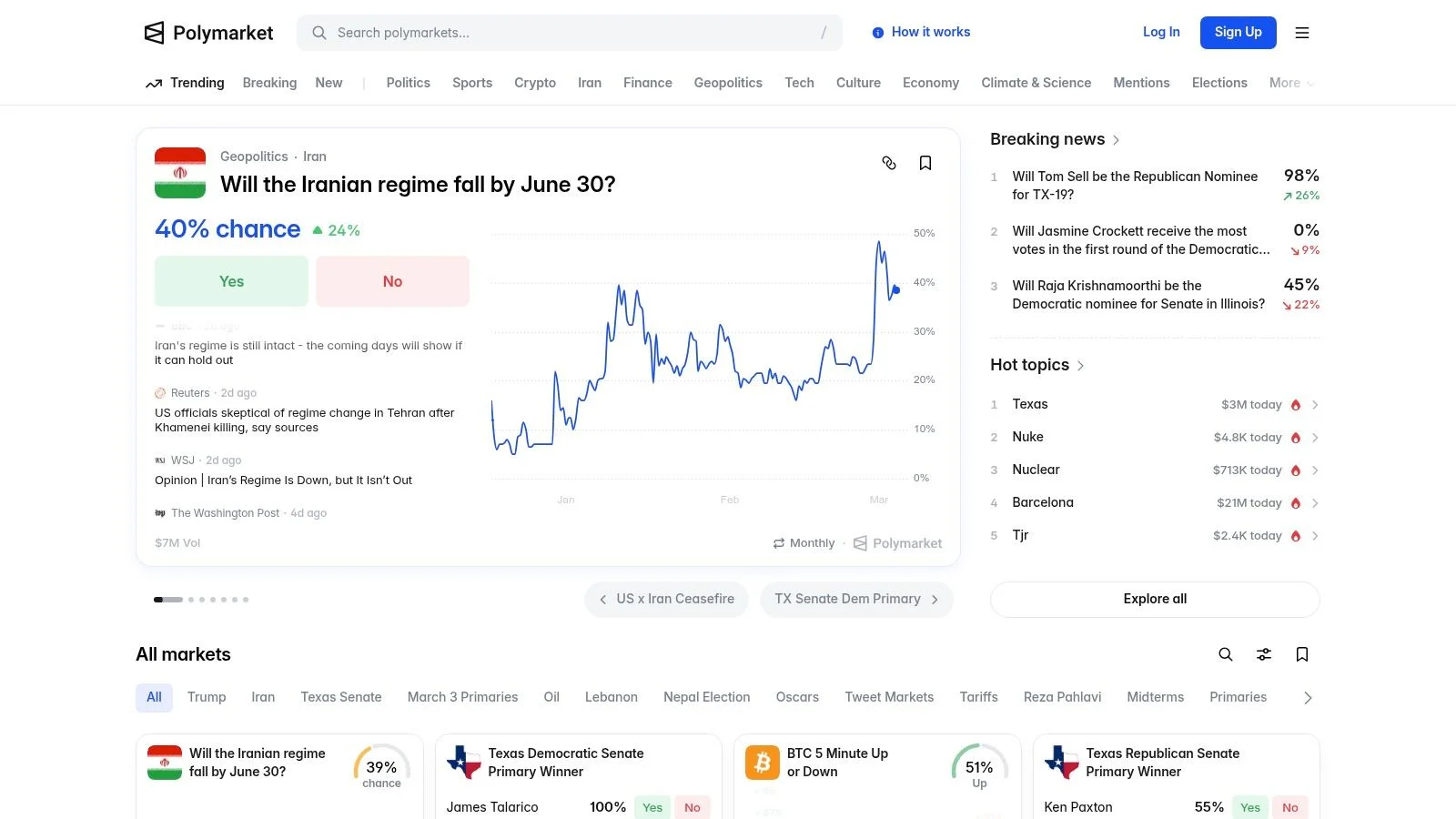Open the Crypto category tab

tap(535, 83)
